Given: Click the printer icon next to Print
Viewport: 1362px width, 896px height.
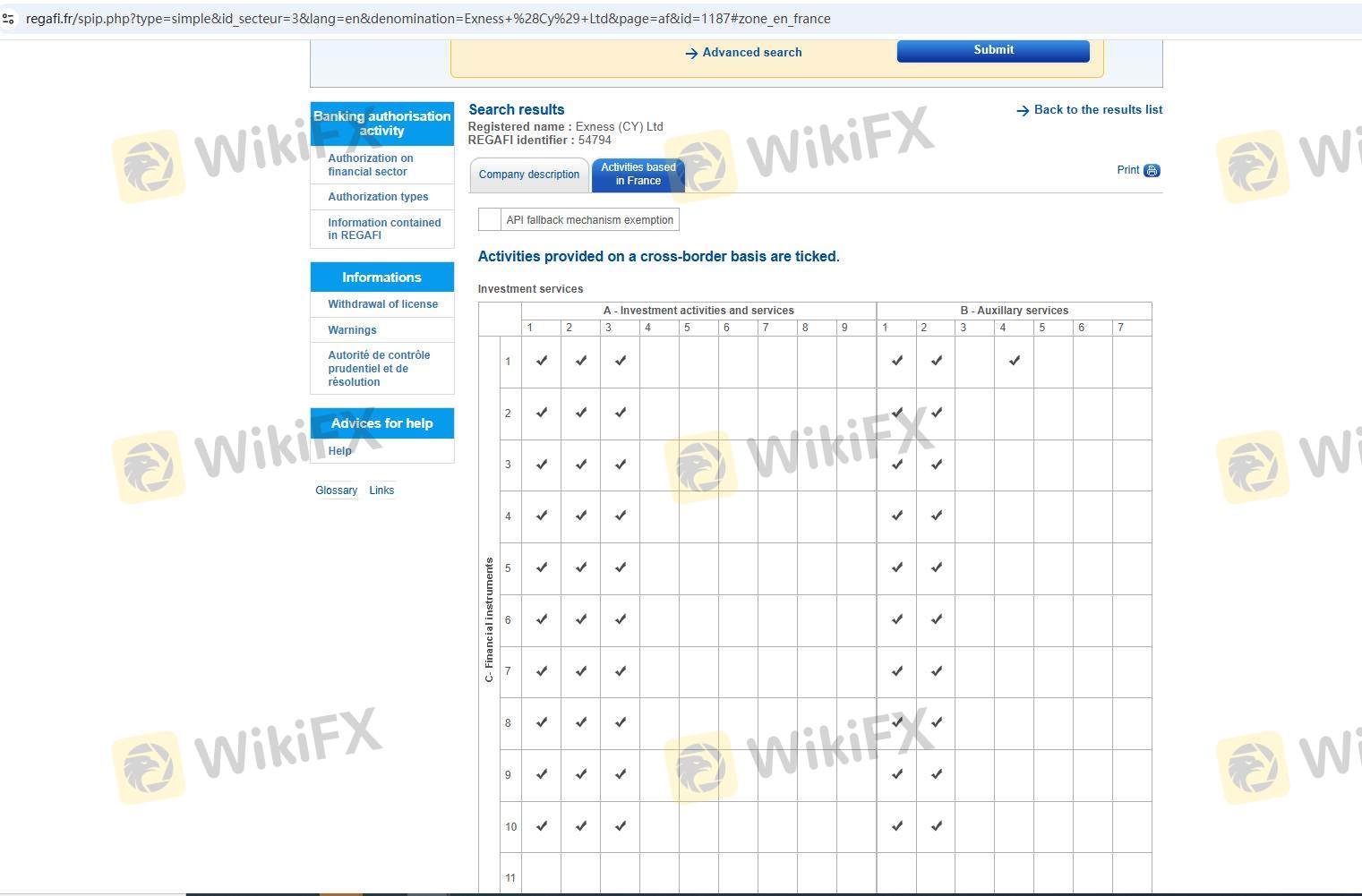Looking at the screenshot, I should (x=1152, y=171).
